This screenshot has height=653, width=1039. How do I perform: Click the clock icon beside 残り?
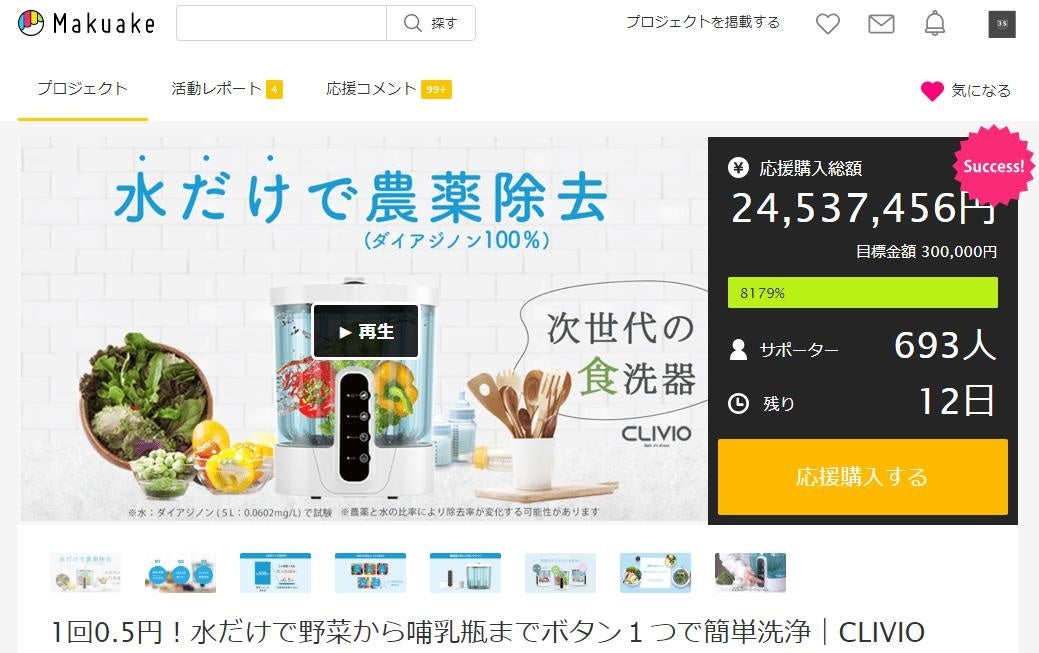[738, 403]
